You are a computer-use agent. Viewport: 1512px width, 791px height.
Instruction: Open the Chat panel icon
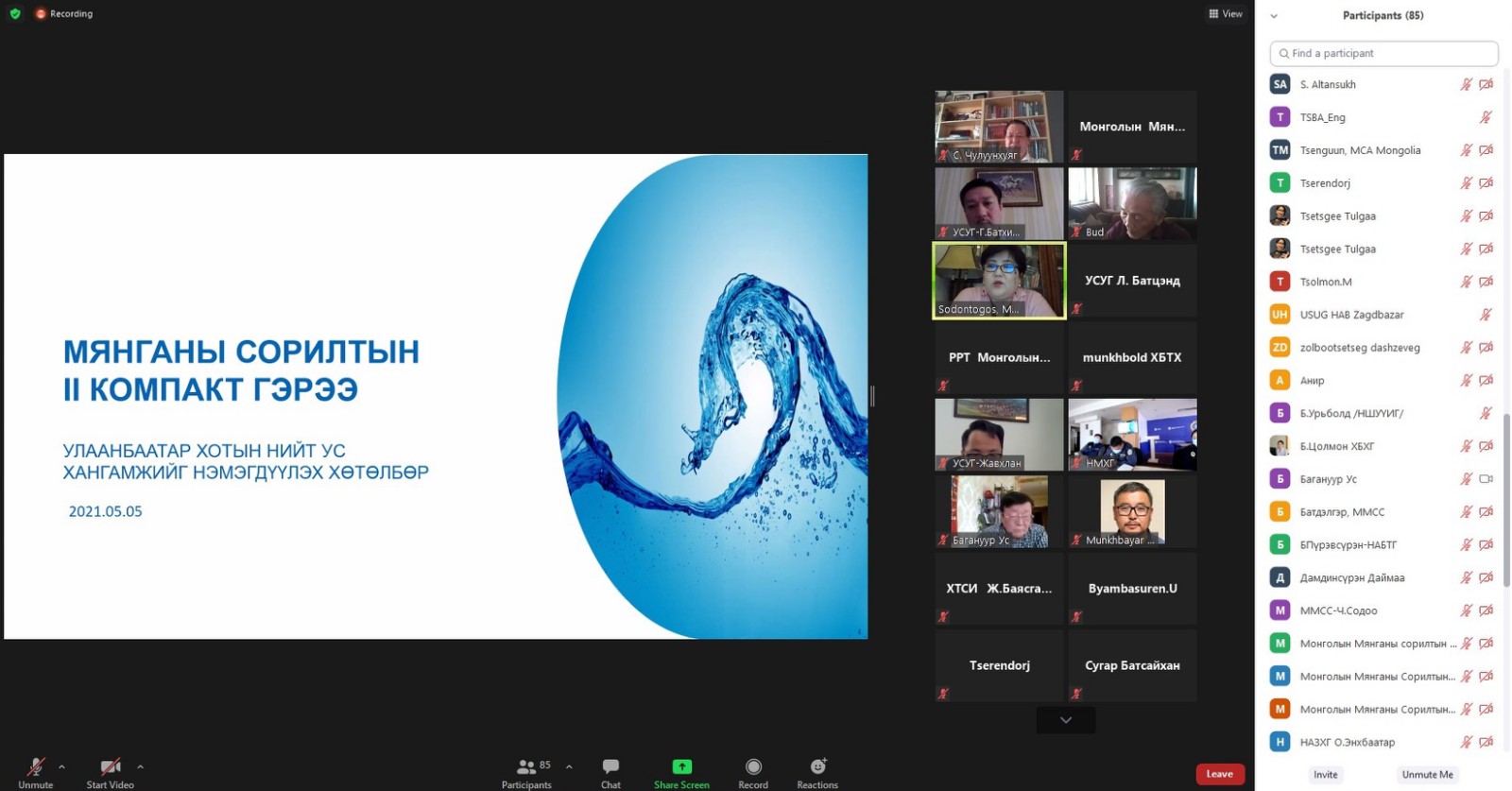point(610,766)
